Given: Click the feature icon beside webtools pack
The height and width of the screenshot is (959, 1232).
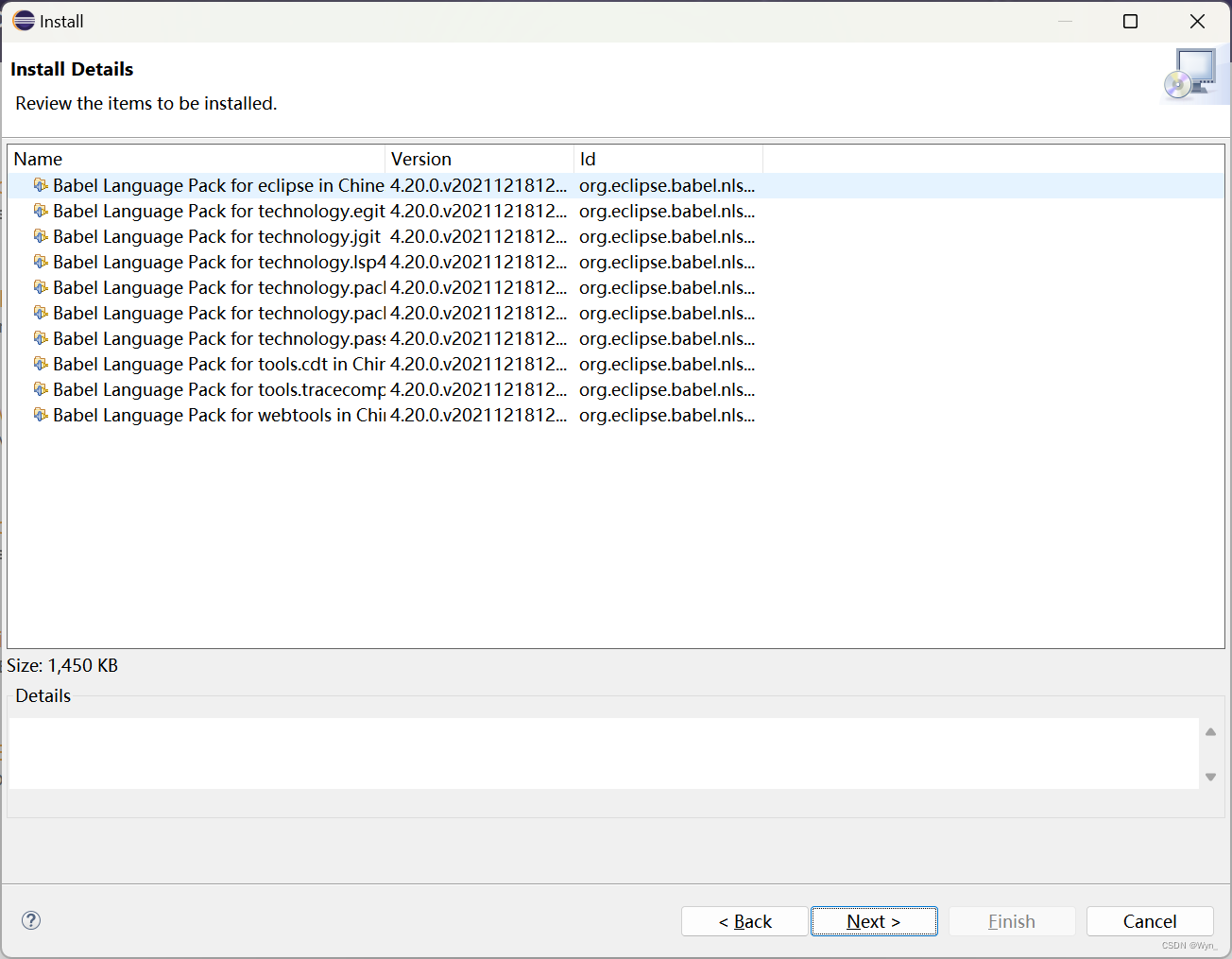Looking at the screenshot, I should click(x=41, y=415).
